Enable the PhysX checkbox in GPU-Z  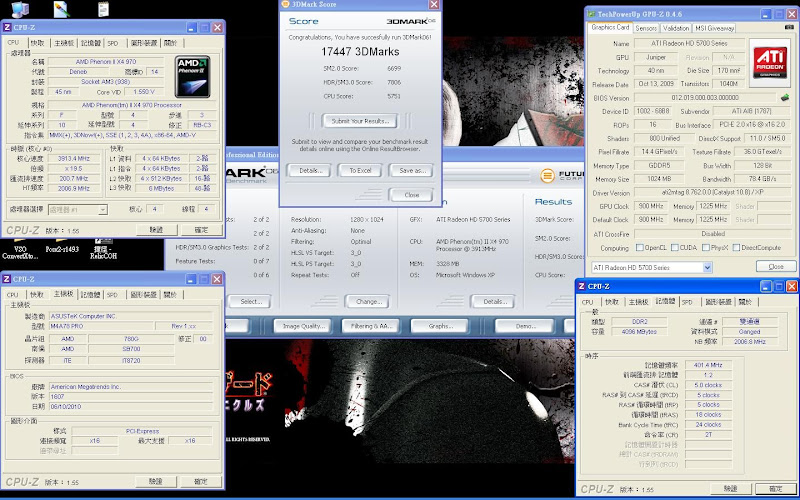706,247
